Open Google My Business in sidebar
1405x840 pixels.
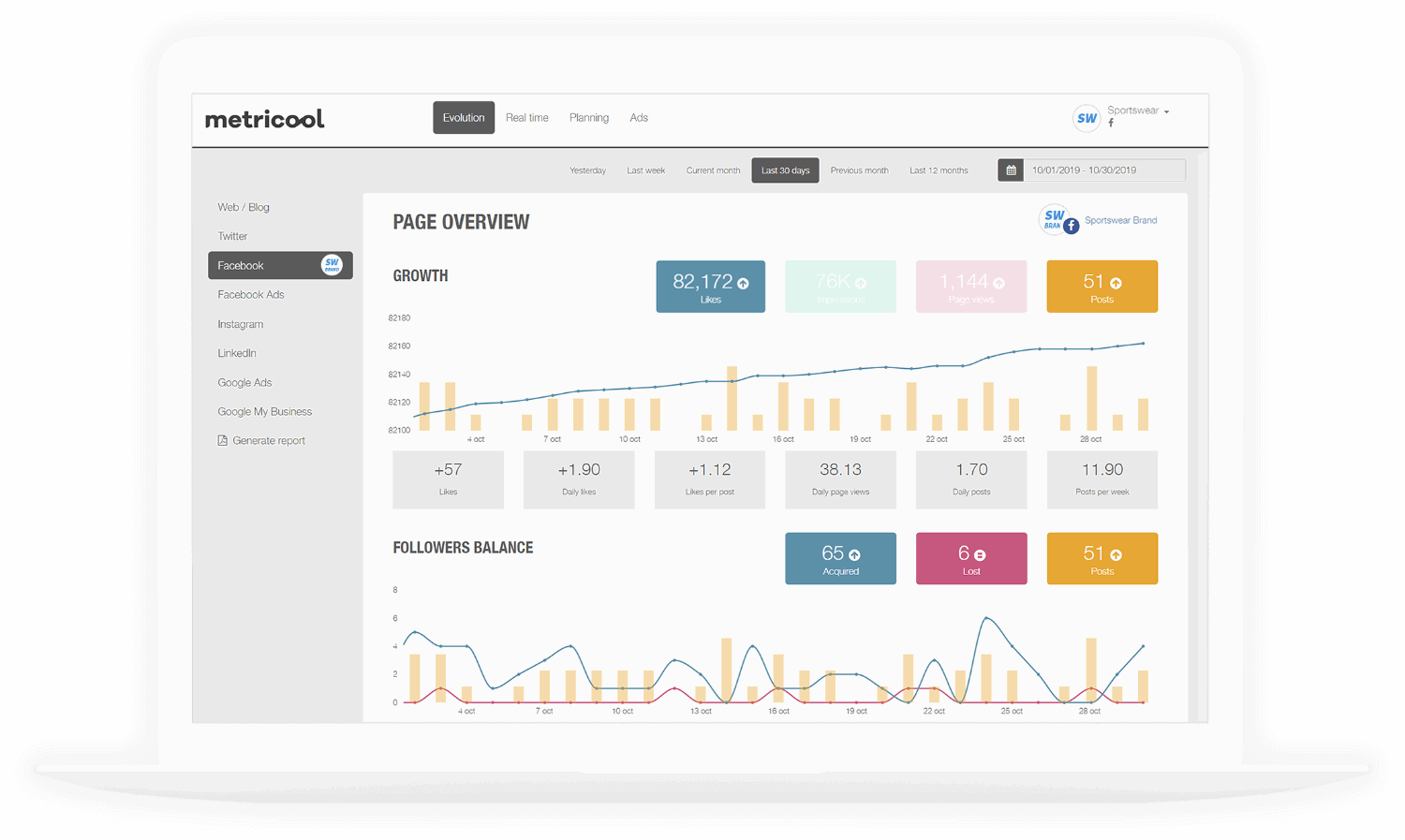point(265,411)
